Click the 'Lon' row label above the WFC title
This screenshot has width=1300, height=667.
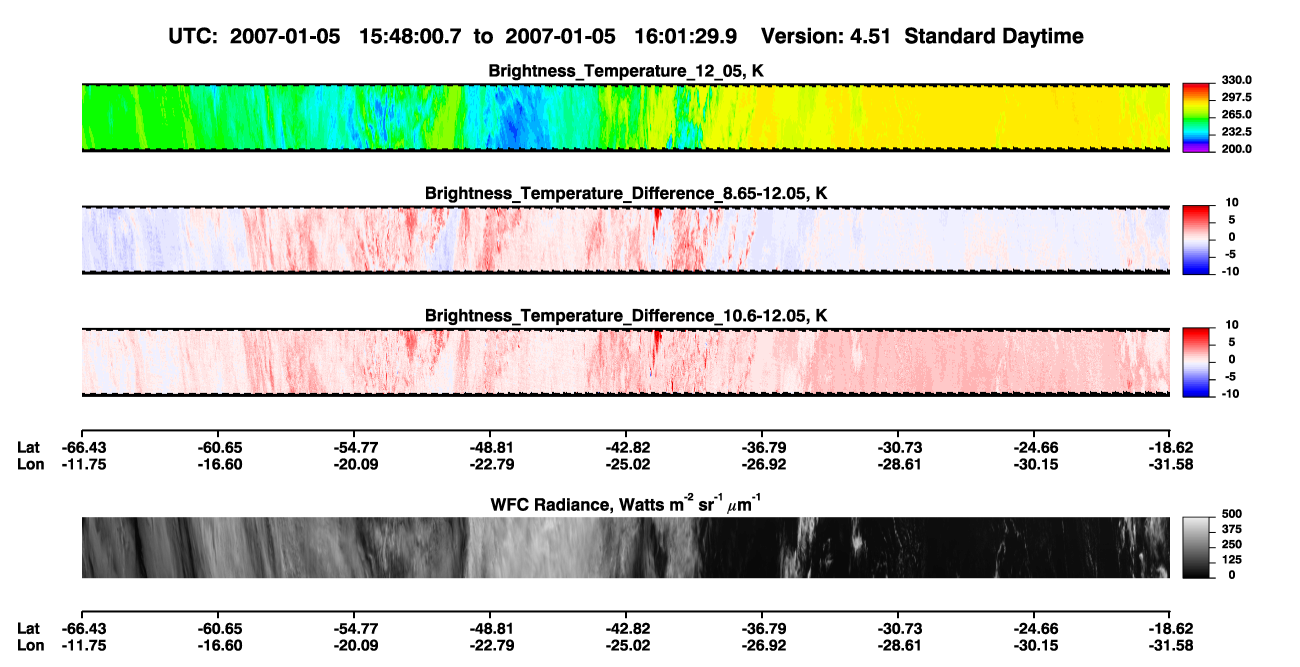click(x=30, y=465)
